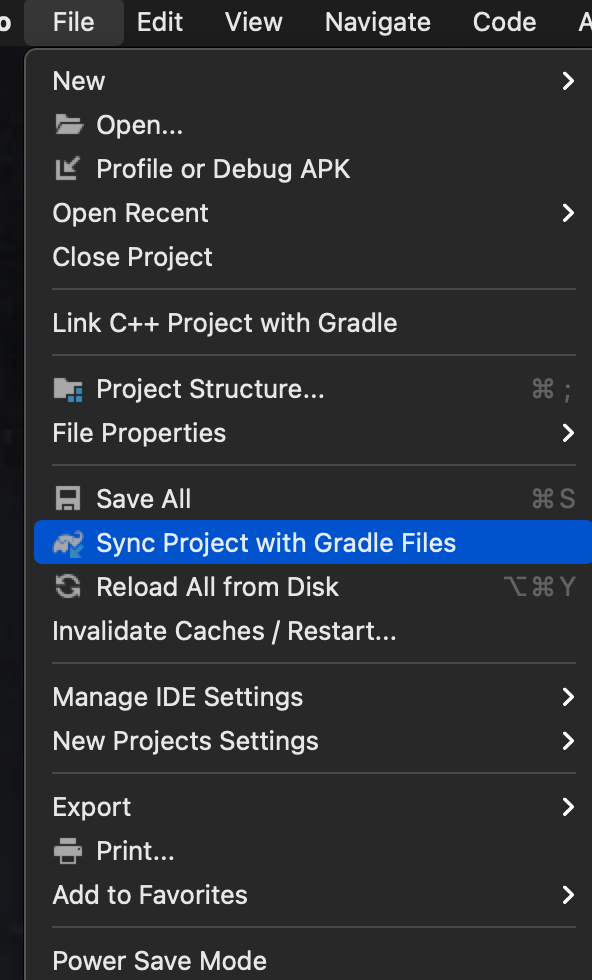Expand the File Properties submenu chevron

[568, 433]
